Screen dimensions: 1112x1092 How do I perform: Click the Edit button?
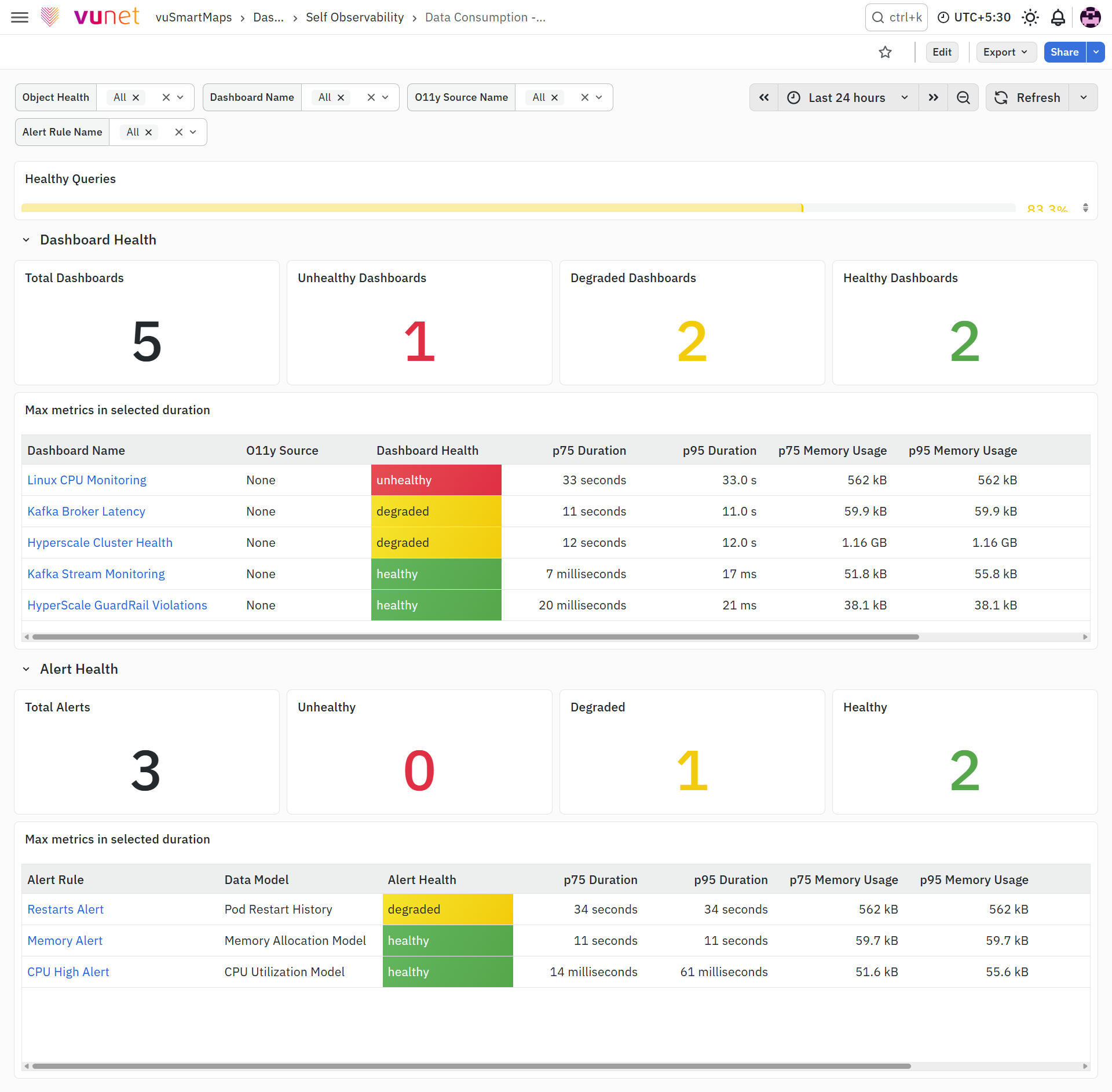tap(942, 52)
